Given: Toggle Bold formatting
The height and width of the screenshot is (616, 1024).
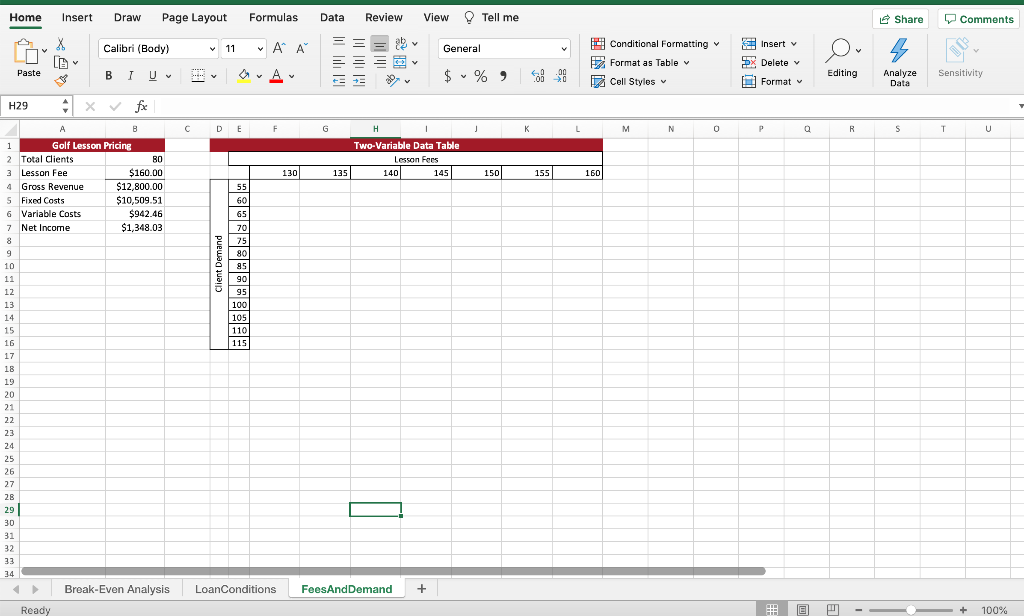Looking at the screenshot, I should click(x=108, y=76).
